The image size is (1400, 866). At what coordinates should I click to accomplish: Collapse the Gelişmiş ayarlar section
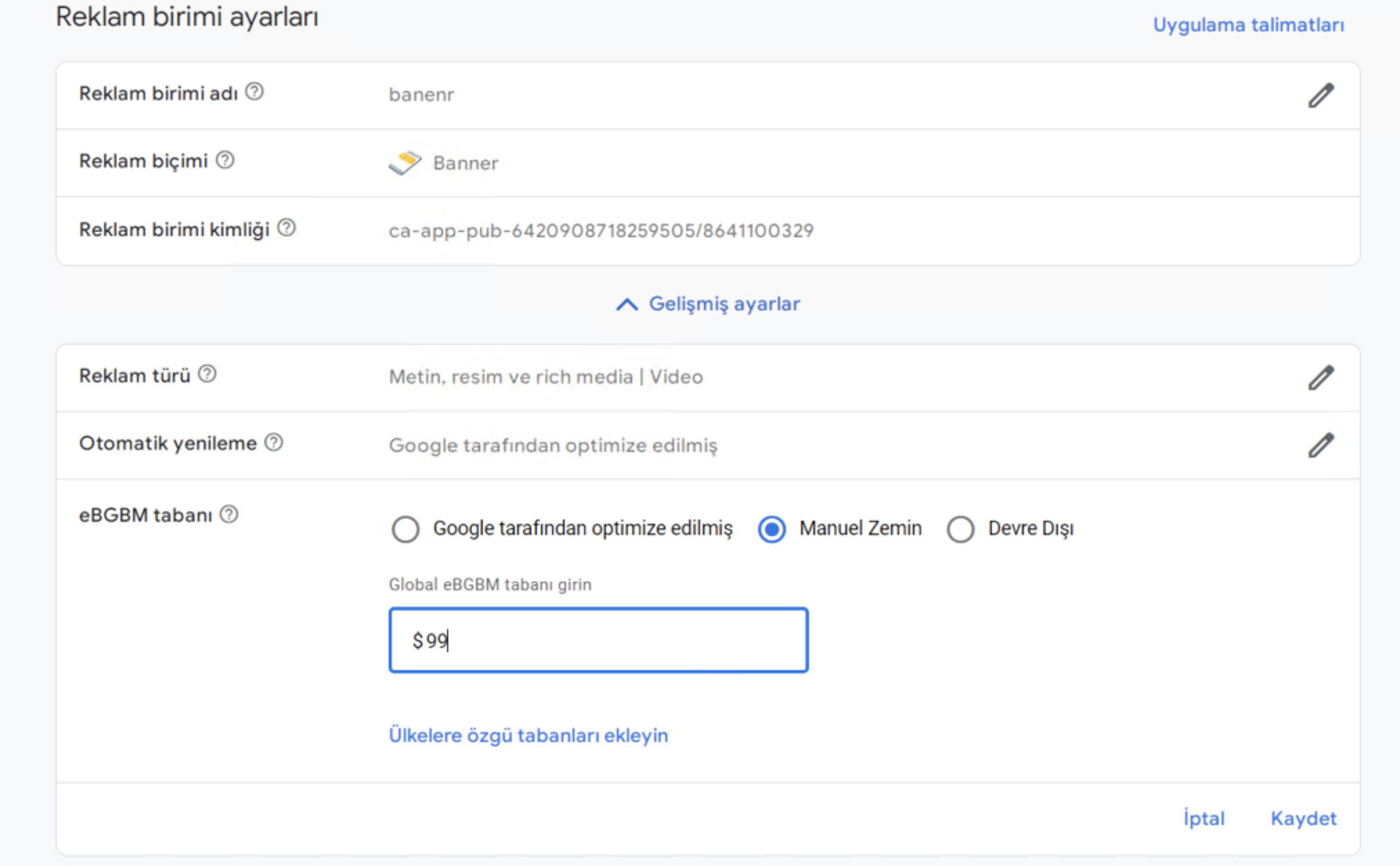tap(708, 304)
